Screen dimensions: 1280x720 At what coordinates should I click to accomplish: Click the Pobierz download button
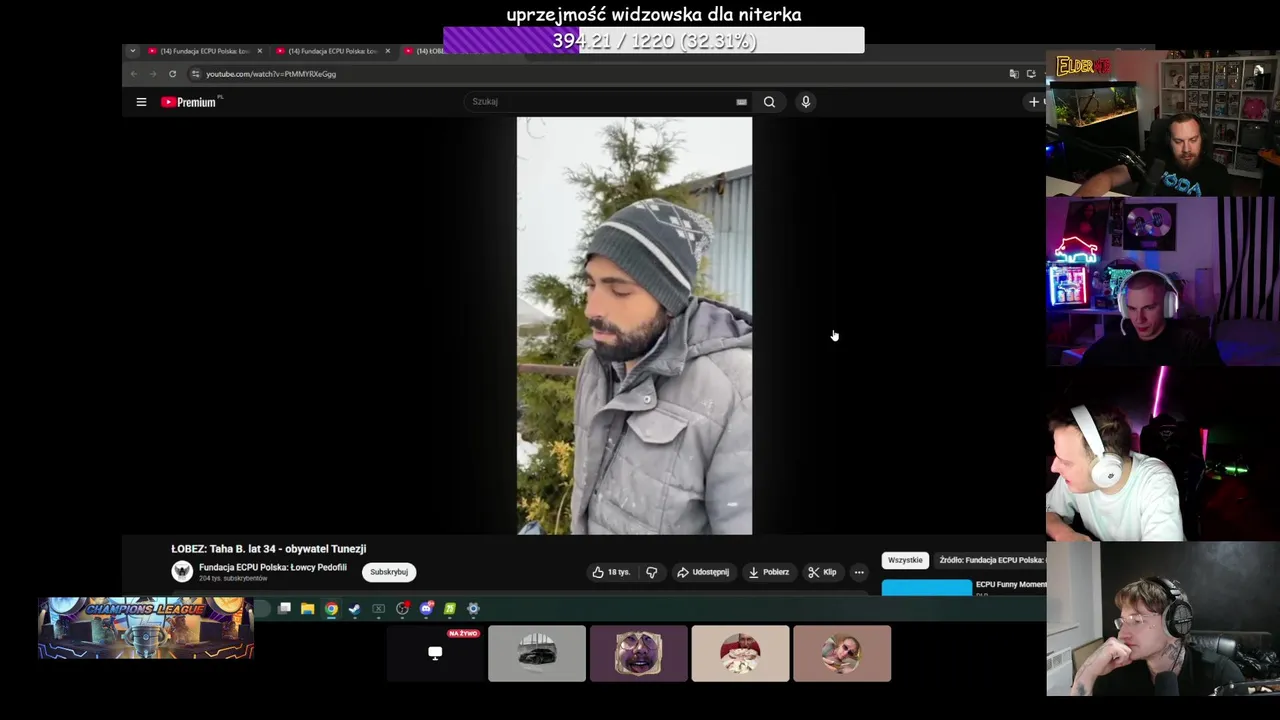pyautogui.click(x=769, y=572)
